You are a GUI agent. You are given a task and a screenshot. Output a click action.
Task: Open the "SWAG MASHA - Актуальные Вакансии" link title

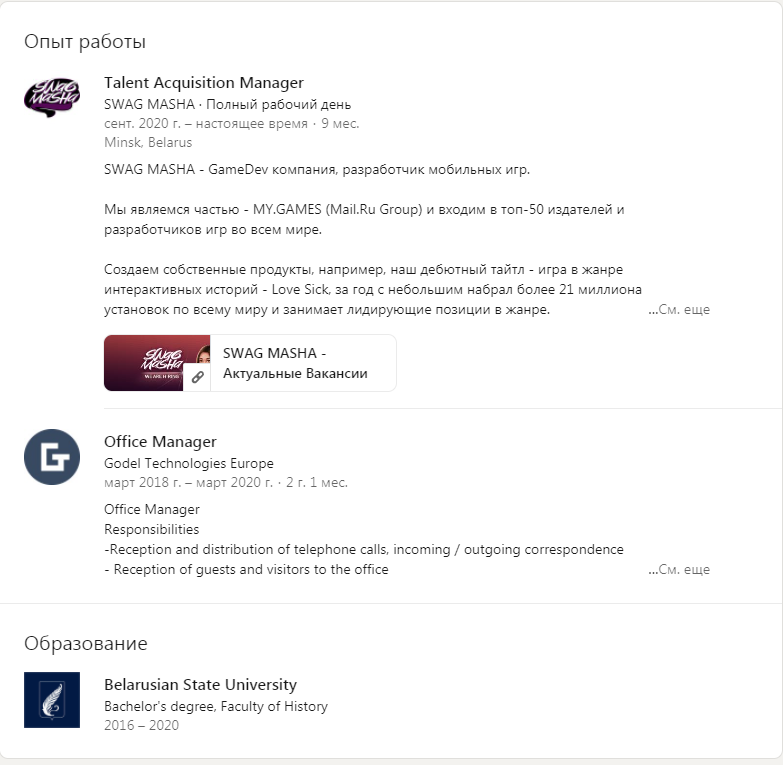point(295,363)
